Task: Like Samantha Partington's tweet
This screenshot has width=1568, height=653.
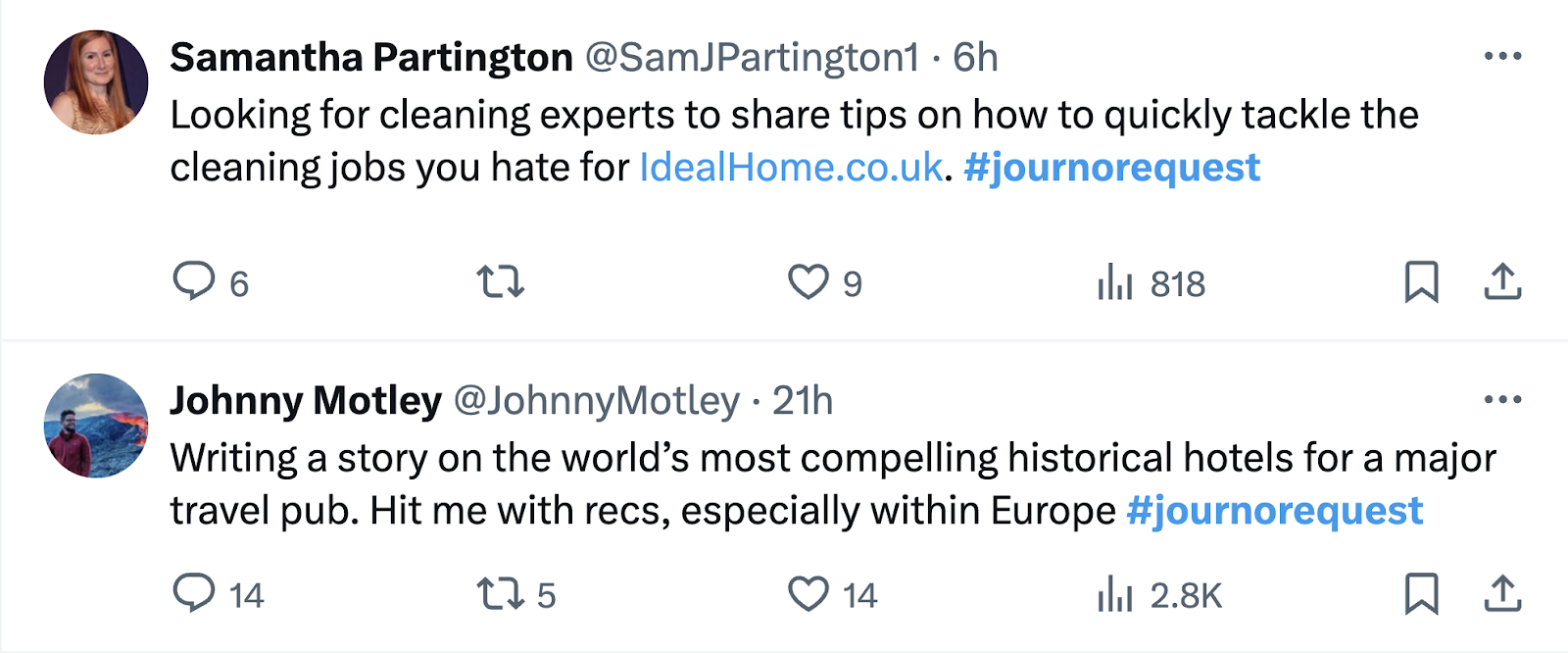Action: click(x=808, y=282)
